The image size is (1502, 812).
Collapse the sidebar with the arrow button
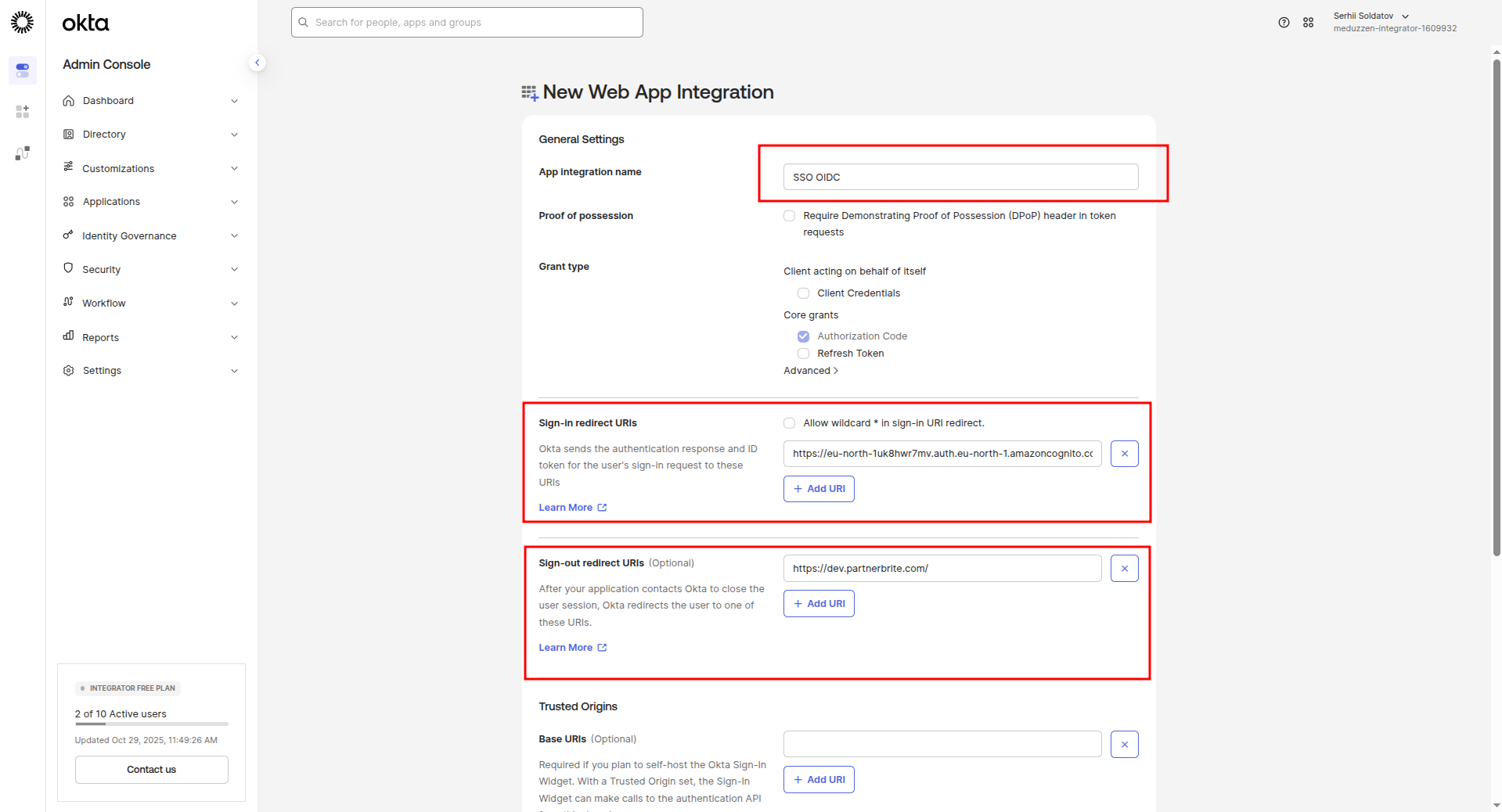[x=257, y=63]
